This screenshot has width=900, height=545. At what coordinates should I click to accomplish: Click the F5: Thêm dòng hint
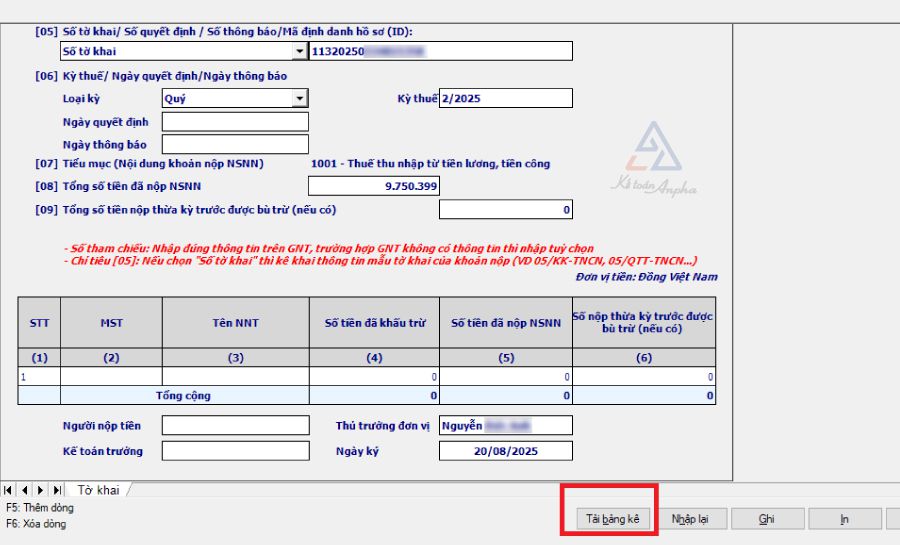pos(40,508)
